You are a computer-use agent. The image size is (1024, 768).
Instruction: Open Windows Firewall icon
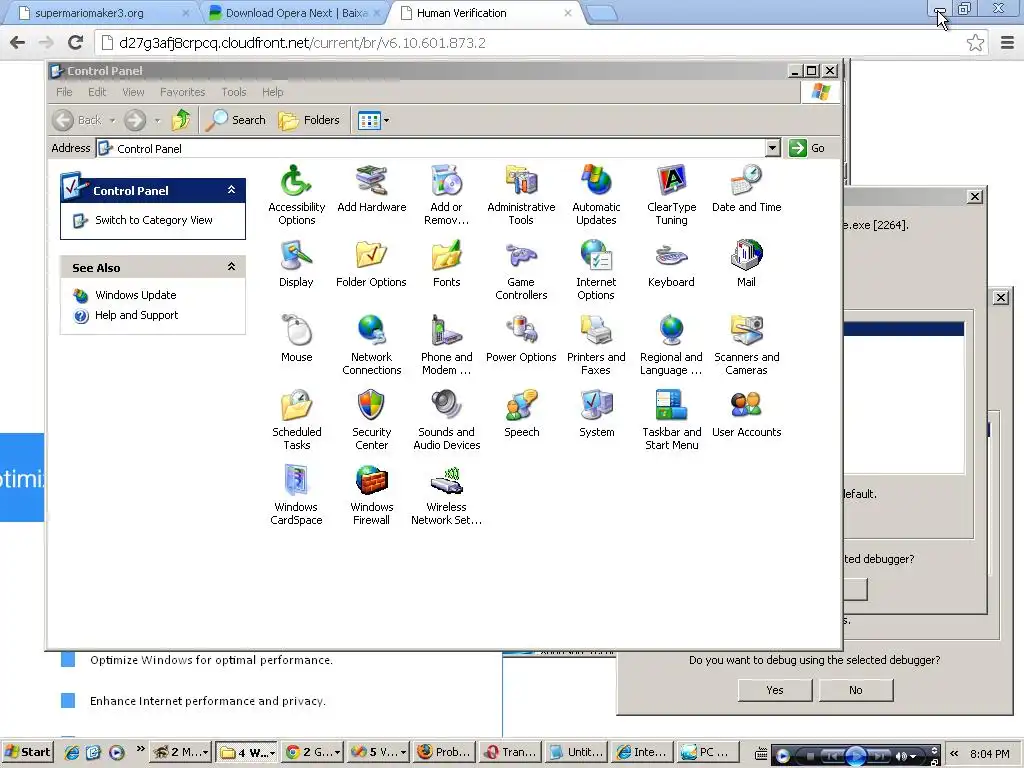coord(372,495)
